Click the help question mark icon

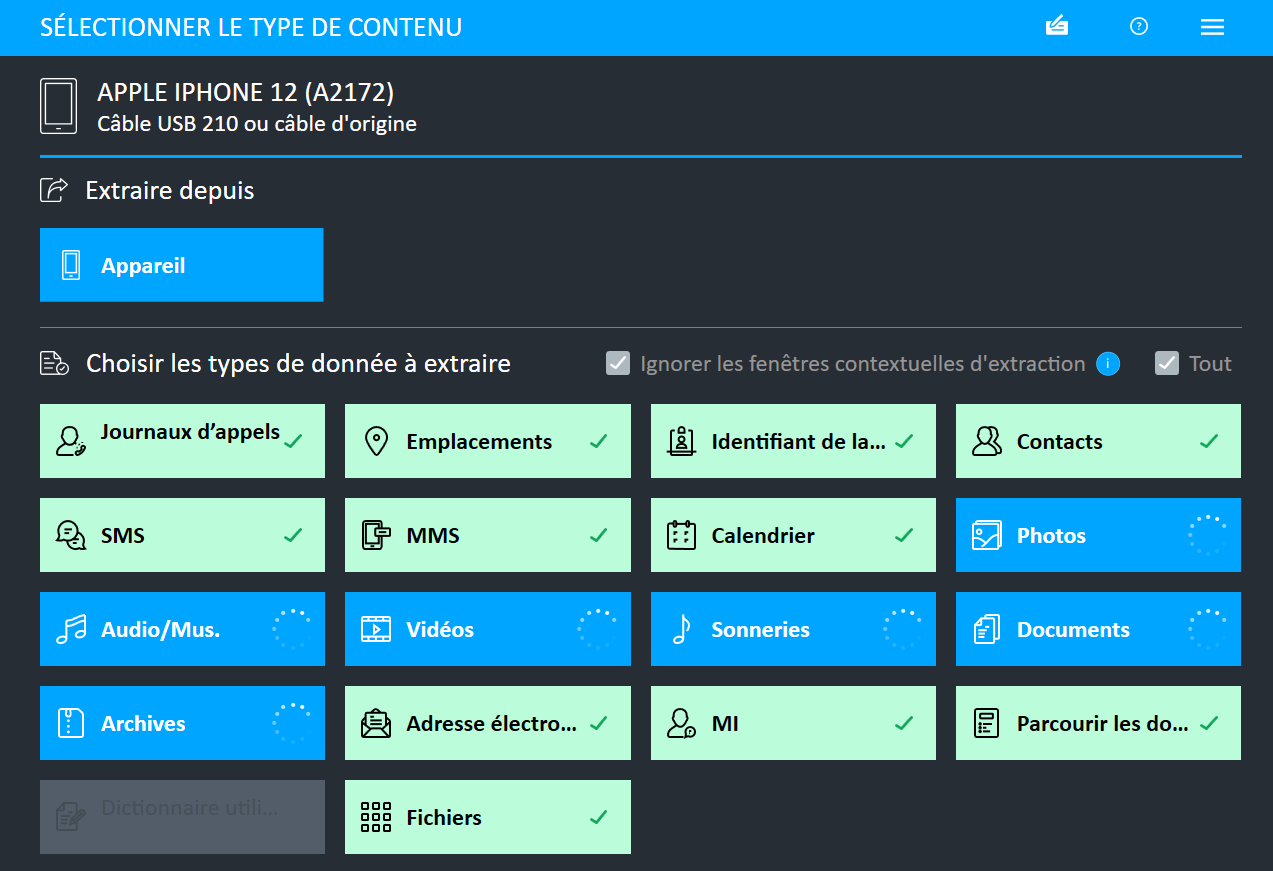click(1138, 27)
